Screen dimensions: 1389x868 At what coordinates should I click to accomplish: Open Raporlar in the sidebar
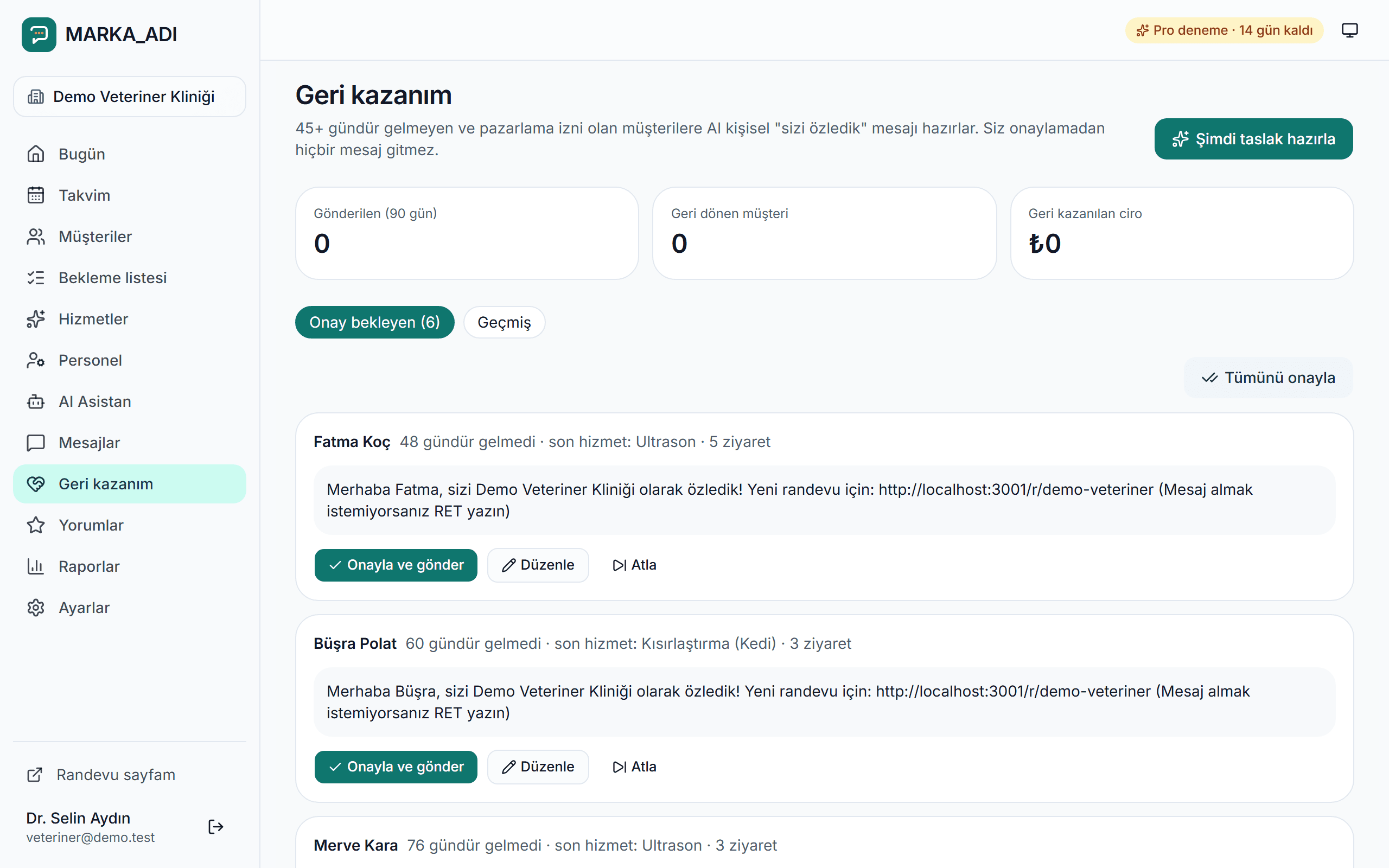click(130, 566)
